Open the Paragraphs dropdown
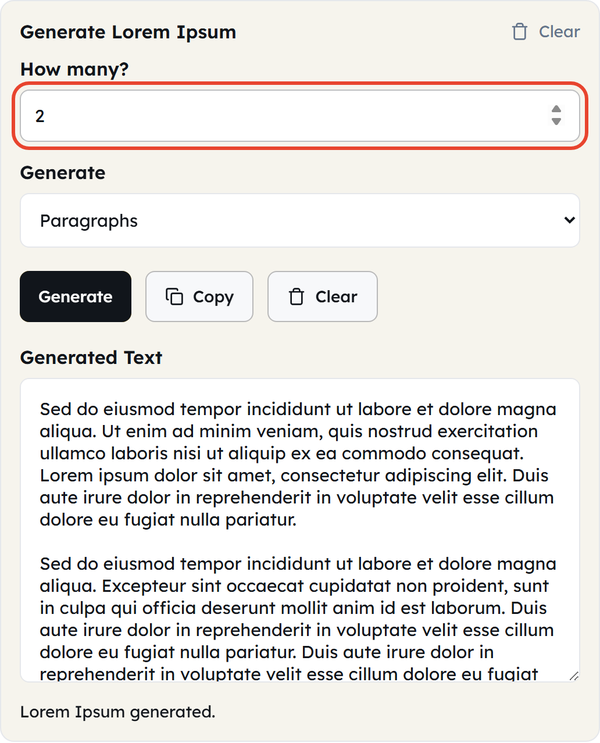 click(x=300, y=220)
